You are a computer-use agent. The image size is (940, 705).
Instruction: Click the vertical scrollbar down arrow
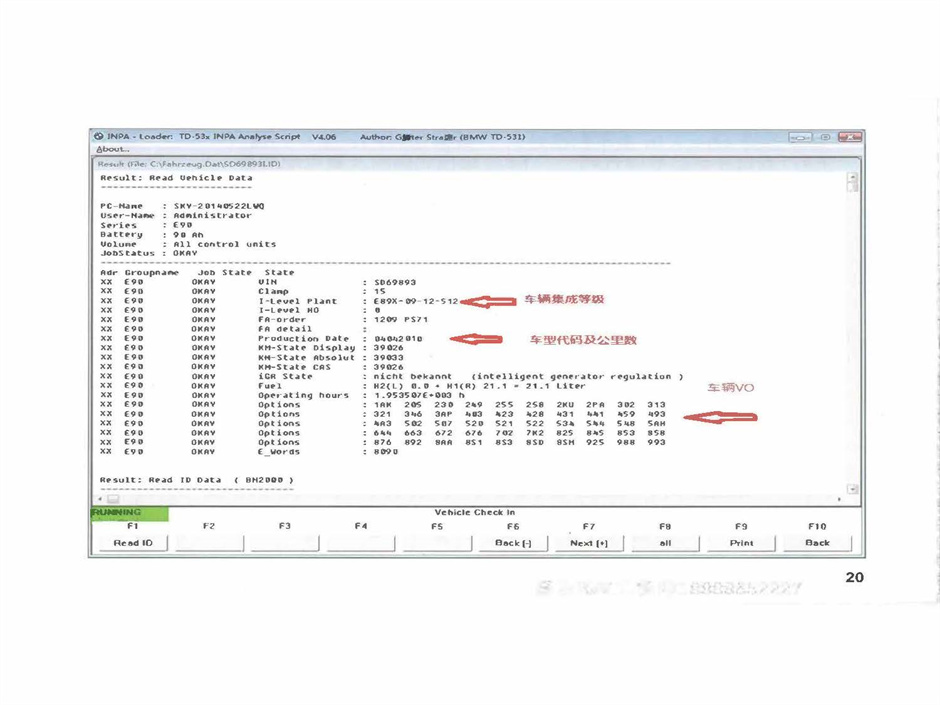point(852,489)
